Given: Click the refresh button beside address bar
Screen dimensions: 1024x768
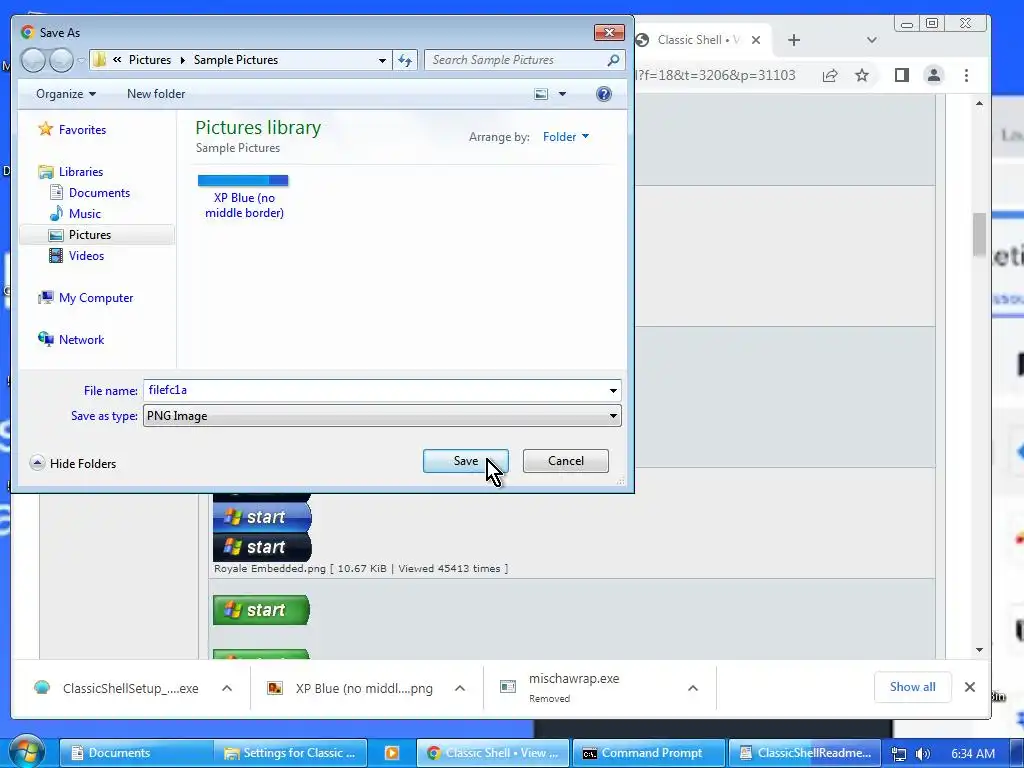Looking at the screenshot, I should (406, 60).
